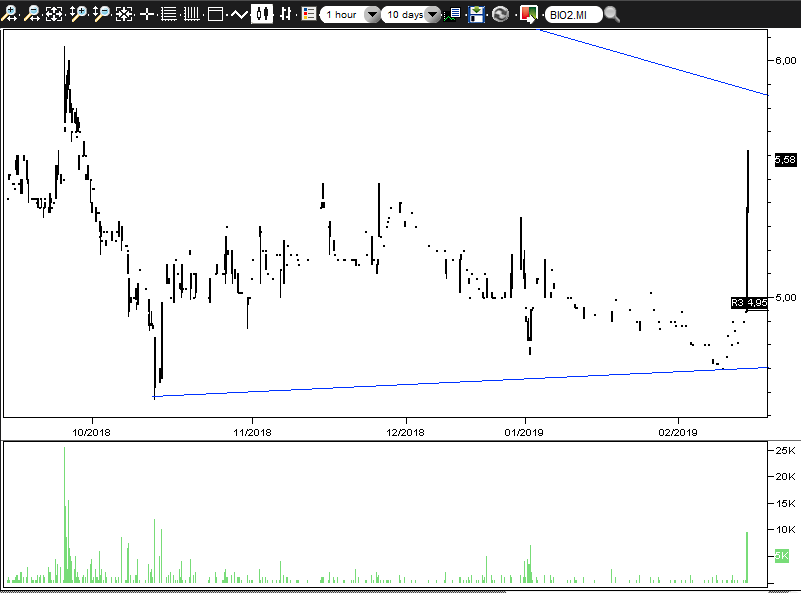Refresh chart data with the circular arrows icon
The image size is (801, 593).
click(500, 14)
